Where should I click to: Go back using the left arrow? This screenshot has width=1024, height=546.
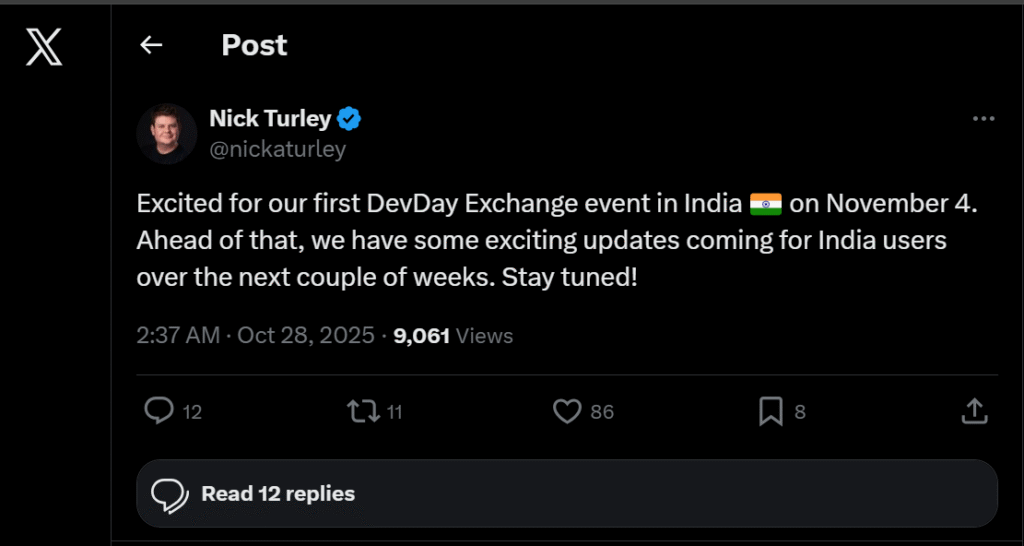tap(151, 45)
